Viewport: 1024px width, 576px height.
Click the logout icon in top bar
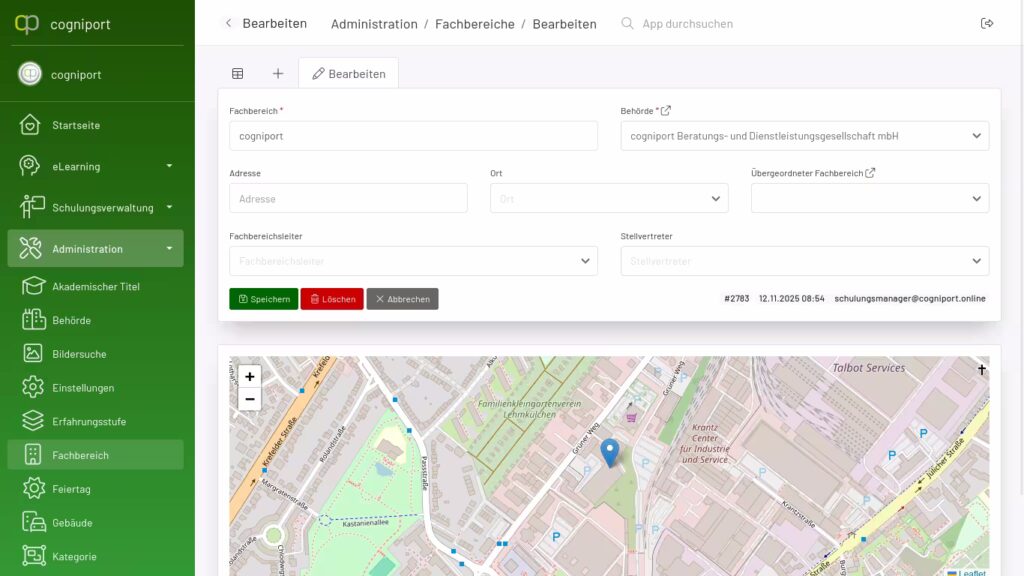click(x=987, y=24)
